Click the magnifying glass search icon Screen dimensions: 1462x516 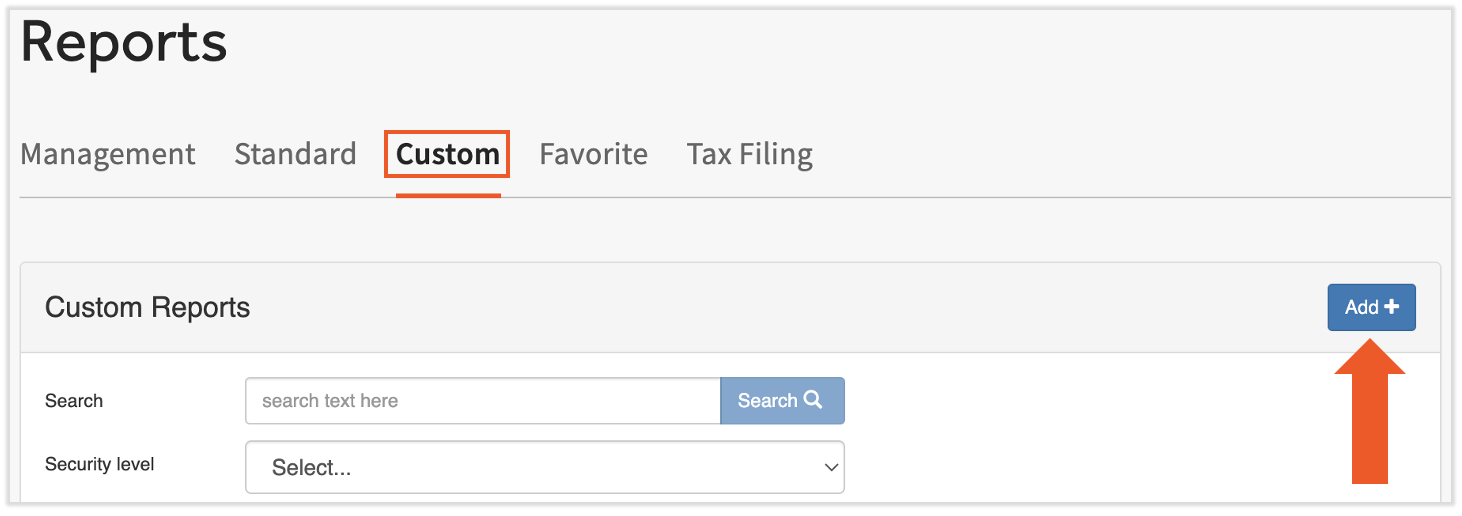(813, 400)
